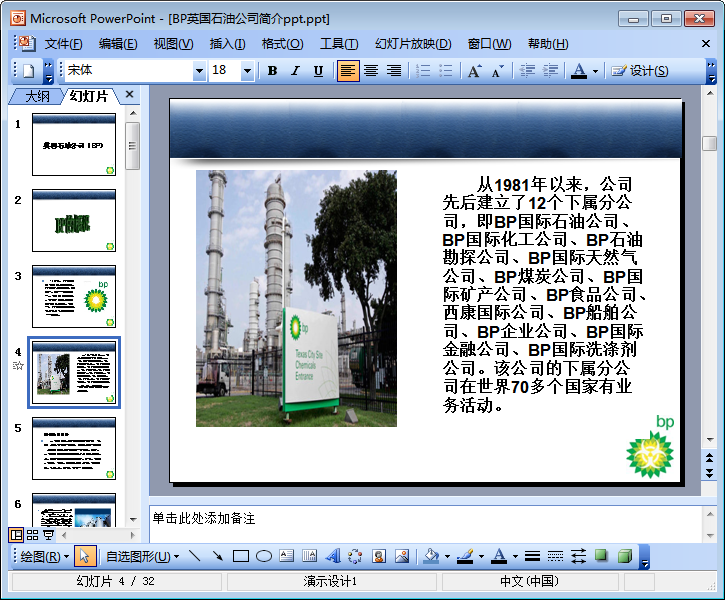725x600 pixels.
Task: Toggle Underline formatting
Action: 318,71
